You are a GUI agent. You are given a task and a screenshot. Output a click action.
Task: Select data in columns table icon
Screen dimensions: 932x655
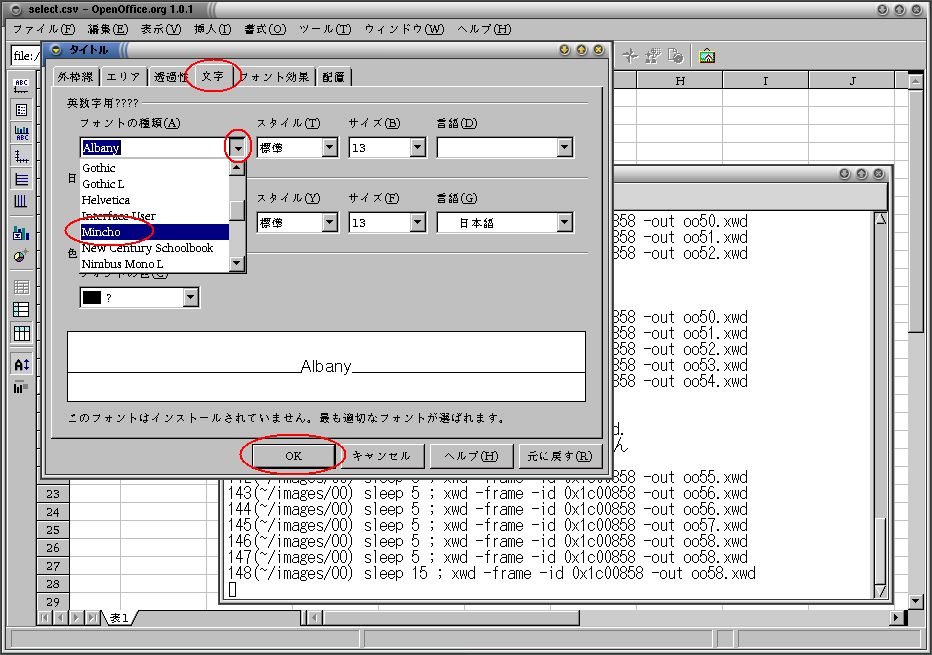21,333
